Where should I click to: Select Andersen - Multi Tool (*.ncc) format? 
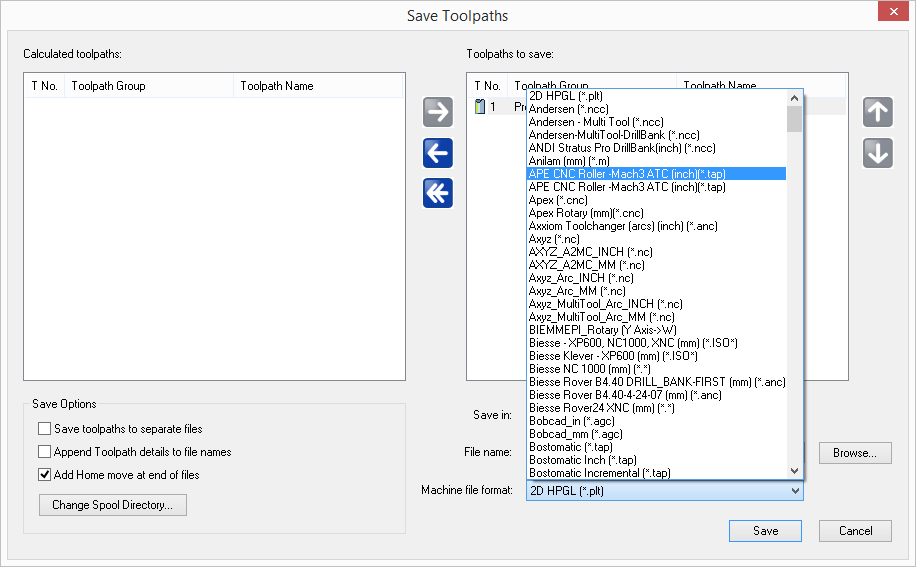(596, 122)
